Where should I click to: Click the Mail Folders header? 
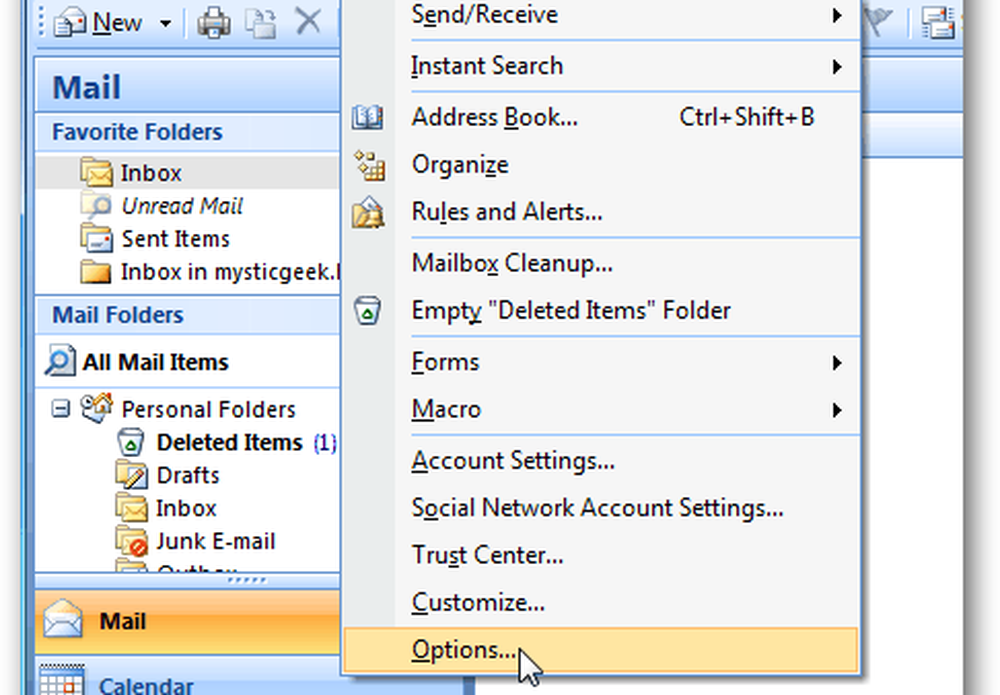[x=188, y=315]
